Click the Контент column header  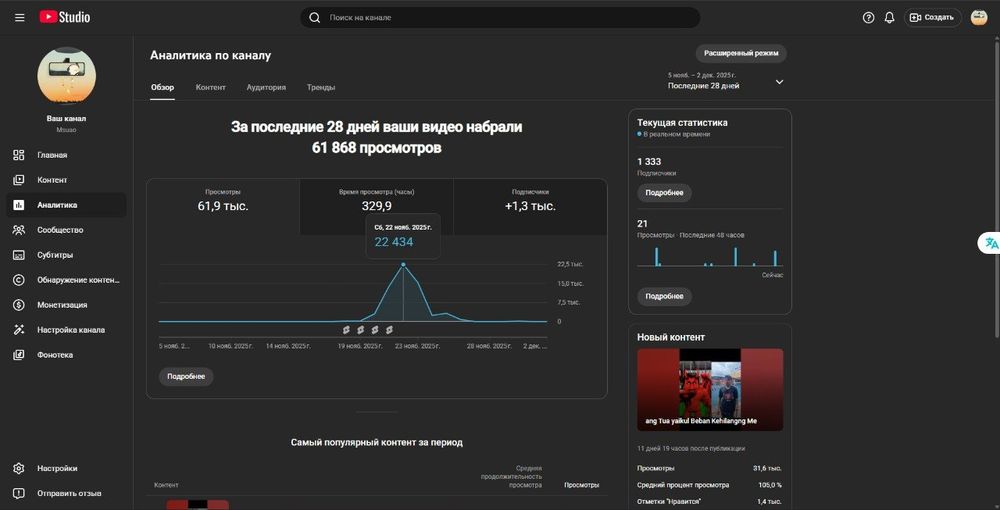[x=166, y=485]
